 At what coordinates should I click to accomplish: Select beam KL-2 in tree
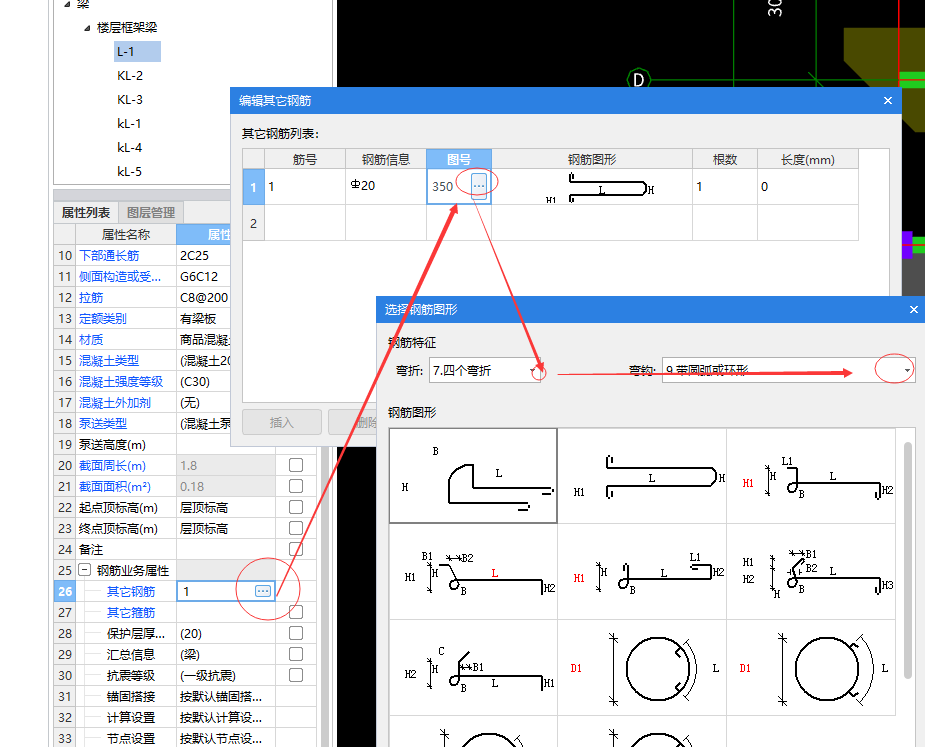[130, 76]
